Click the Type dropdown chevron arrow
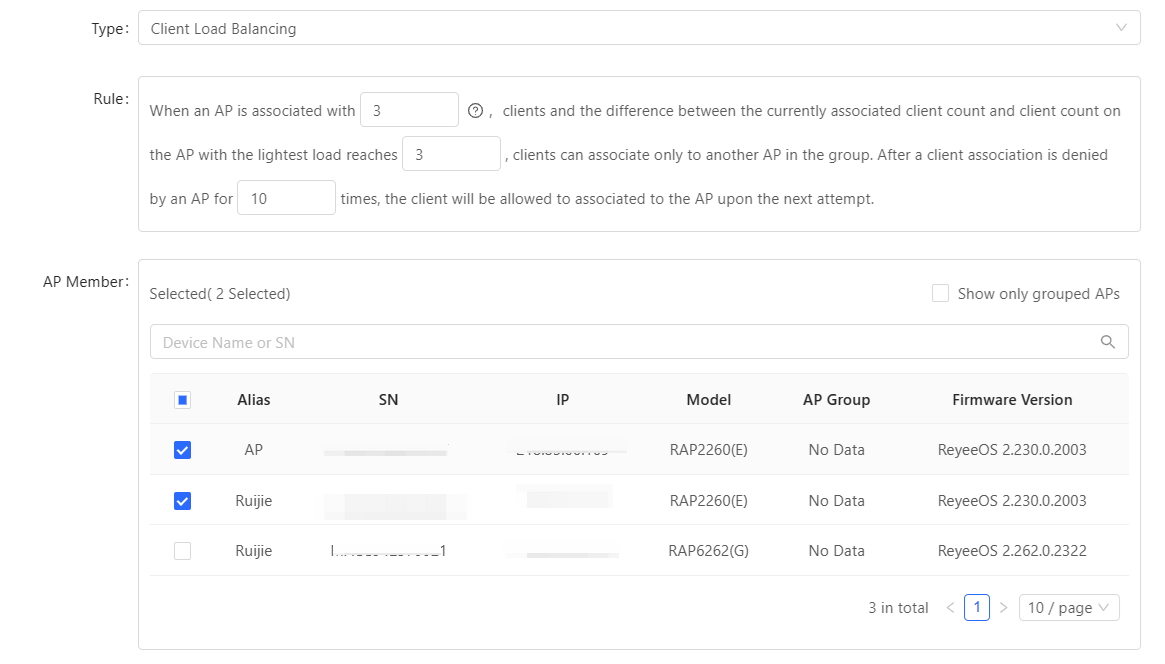Screen dimensions: 1165x664 (1121, 28)
